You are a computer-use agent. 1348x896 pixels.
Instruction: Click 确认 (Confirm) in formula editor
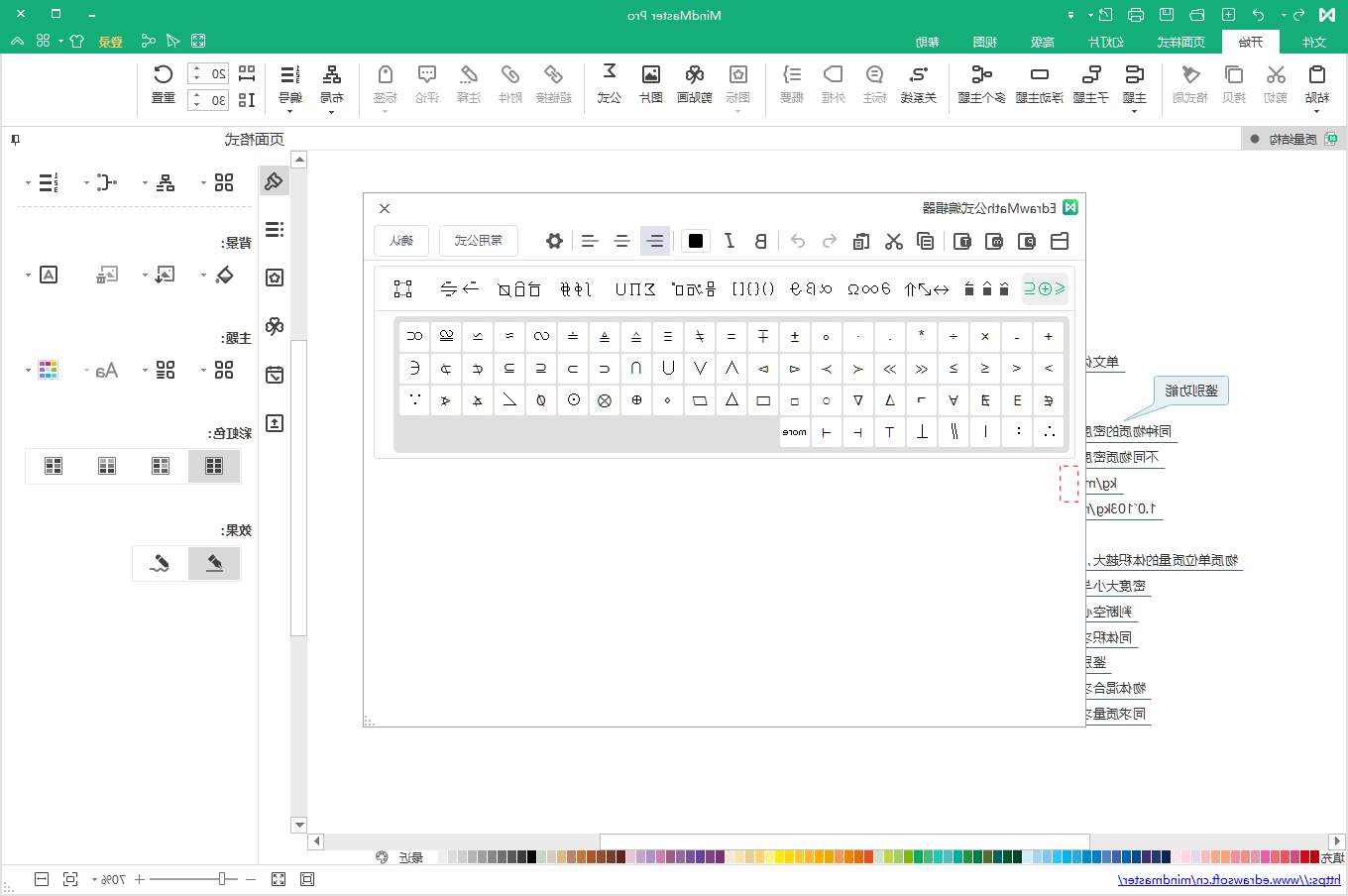(x=401, y=241)
